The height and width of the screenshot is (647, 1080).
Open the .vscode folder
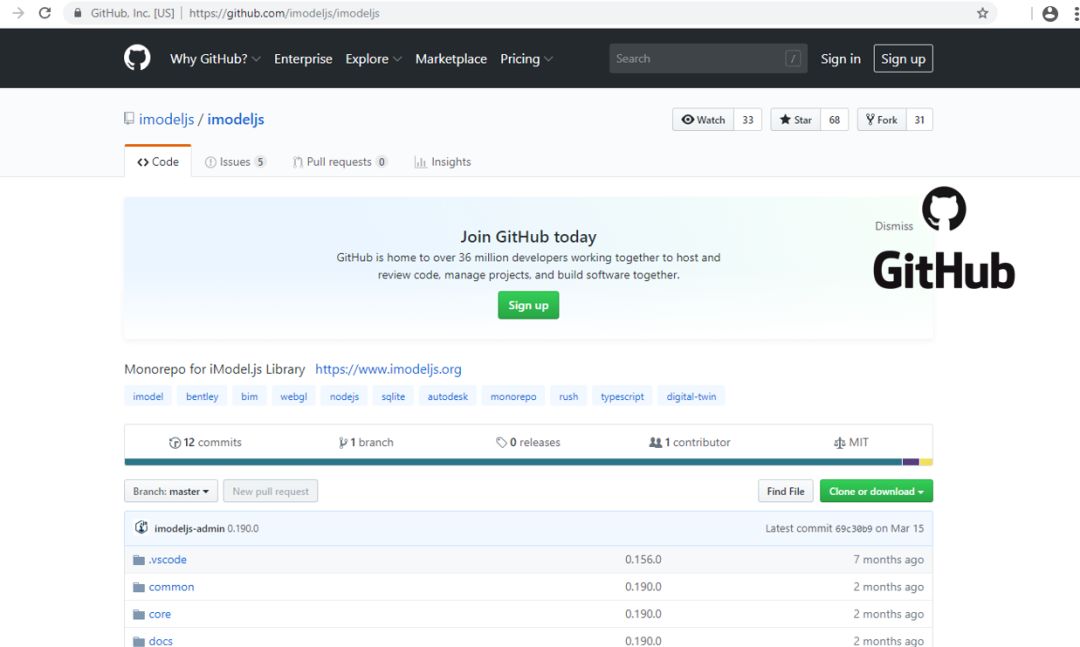(x=167, y=559)
